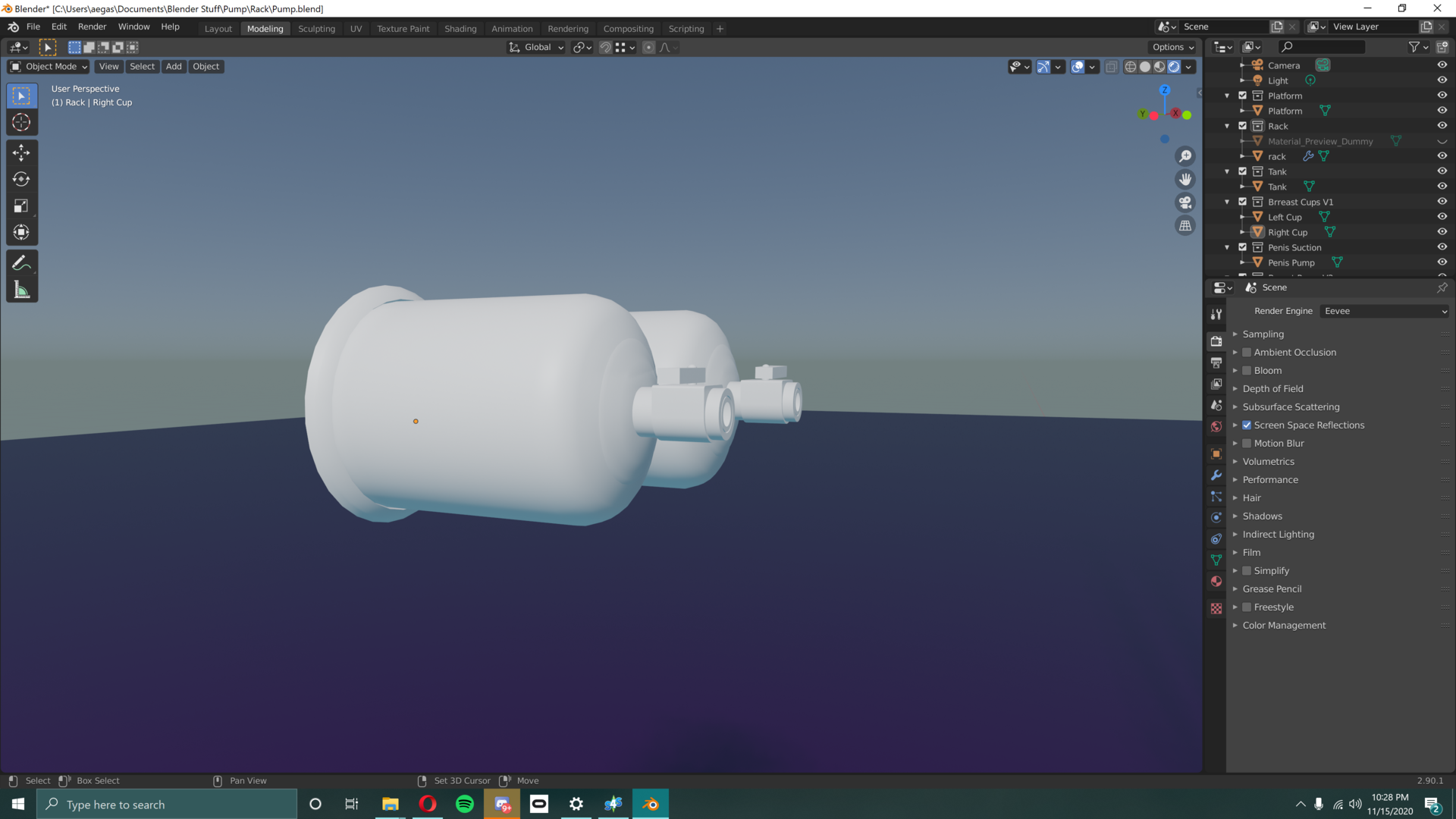Enable Simplify checkbox
The width and height of the screenshot is (1456, 819).
point(1247,571)
